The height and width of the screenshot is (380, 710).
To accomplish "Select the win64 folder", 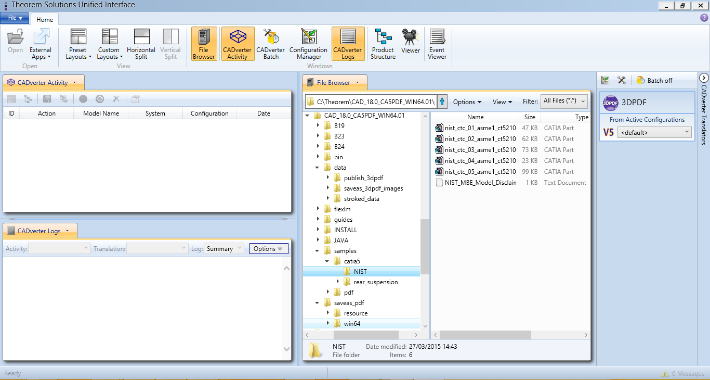I will click(x=352, y=323).
